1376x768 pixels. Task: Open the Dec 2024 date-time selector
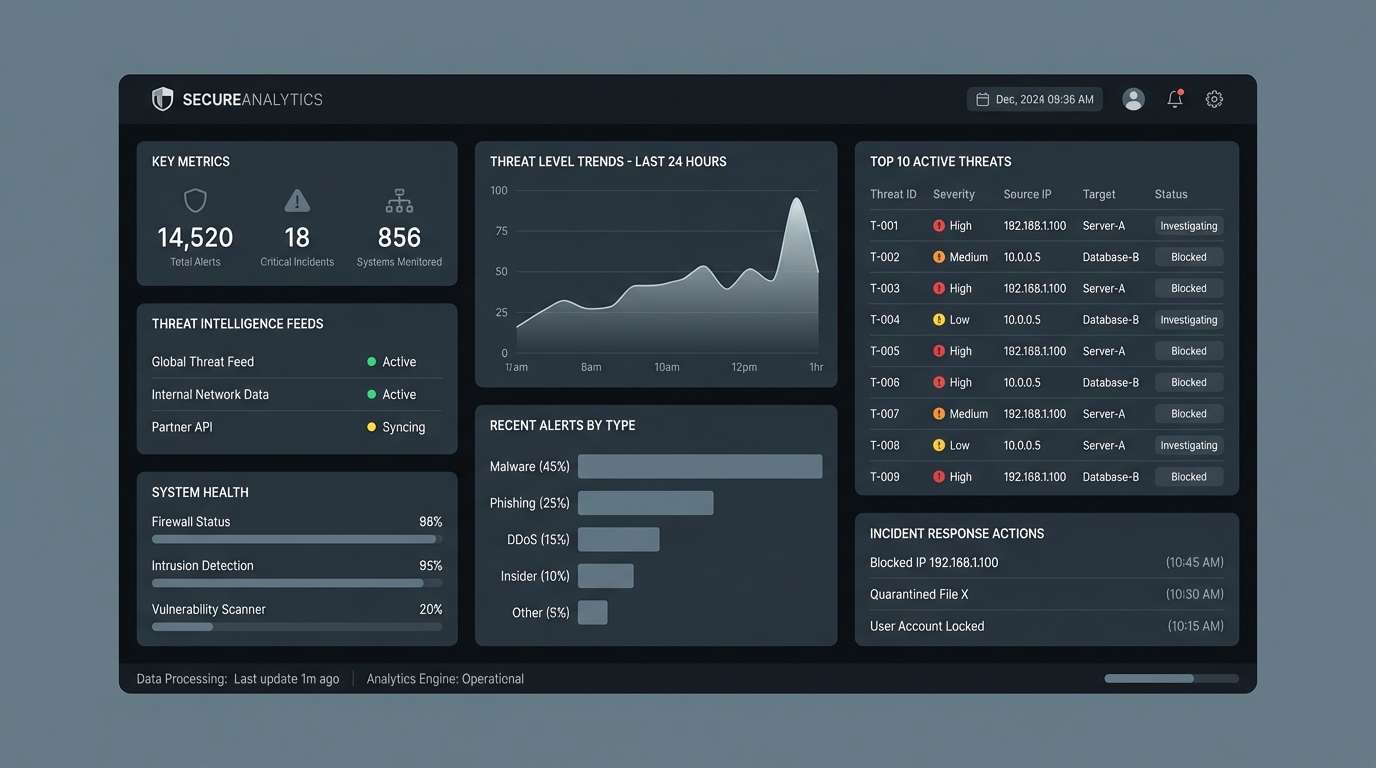click(1034, 98)
